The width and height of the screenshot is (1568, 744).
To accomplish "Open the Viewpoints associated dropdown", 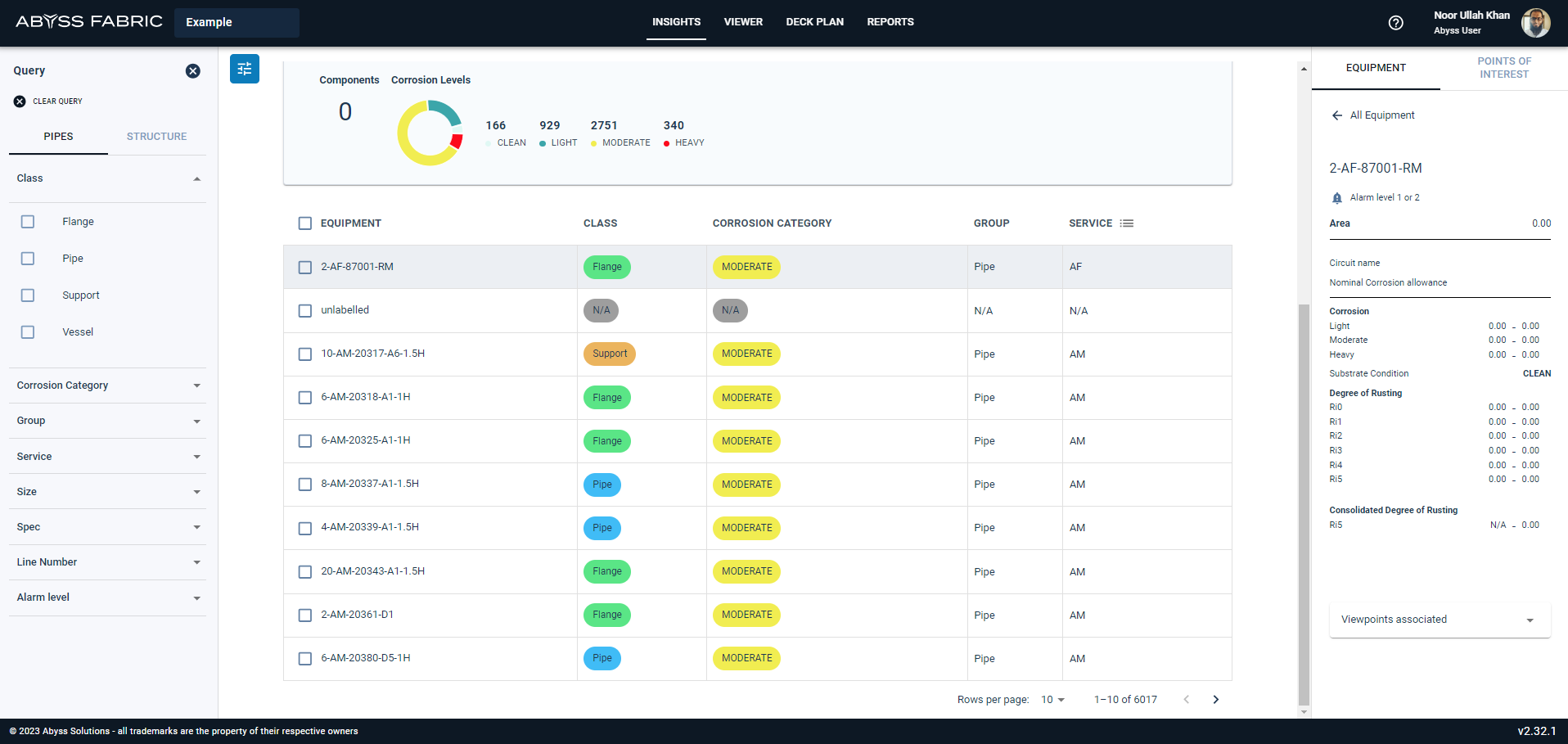I will click(1440, 620).
